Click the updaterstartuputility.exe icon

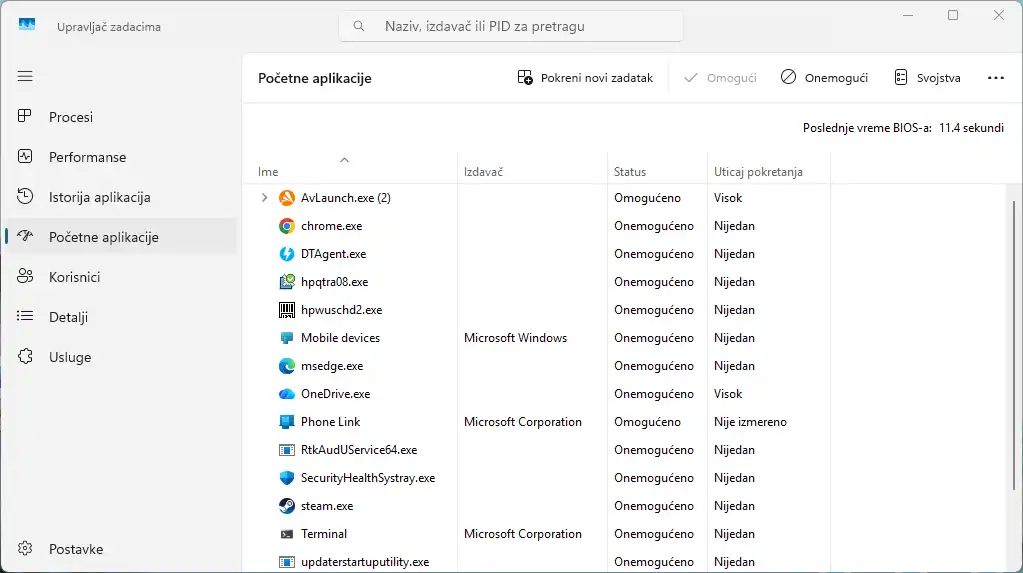(286, 562)
